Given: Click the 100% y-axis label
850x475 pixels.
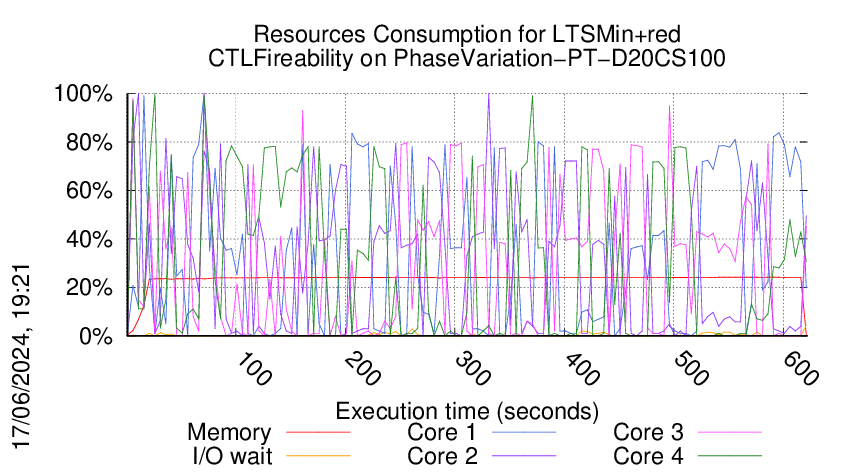Looking at the screenshot, I should click(x=83, y=94).
